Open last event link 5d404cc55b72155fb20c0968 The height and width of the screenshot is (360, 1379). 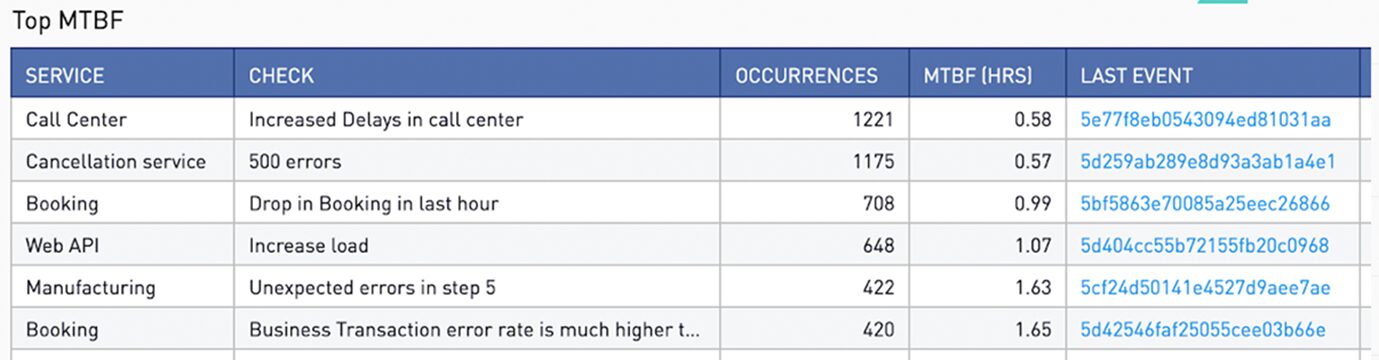pyautogui.click(x=1204, y=246)
